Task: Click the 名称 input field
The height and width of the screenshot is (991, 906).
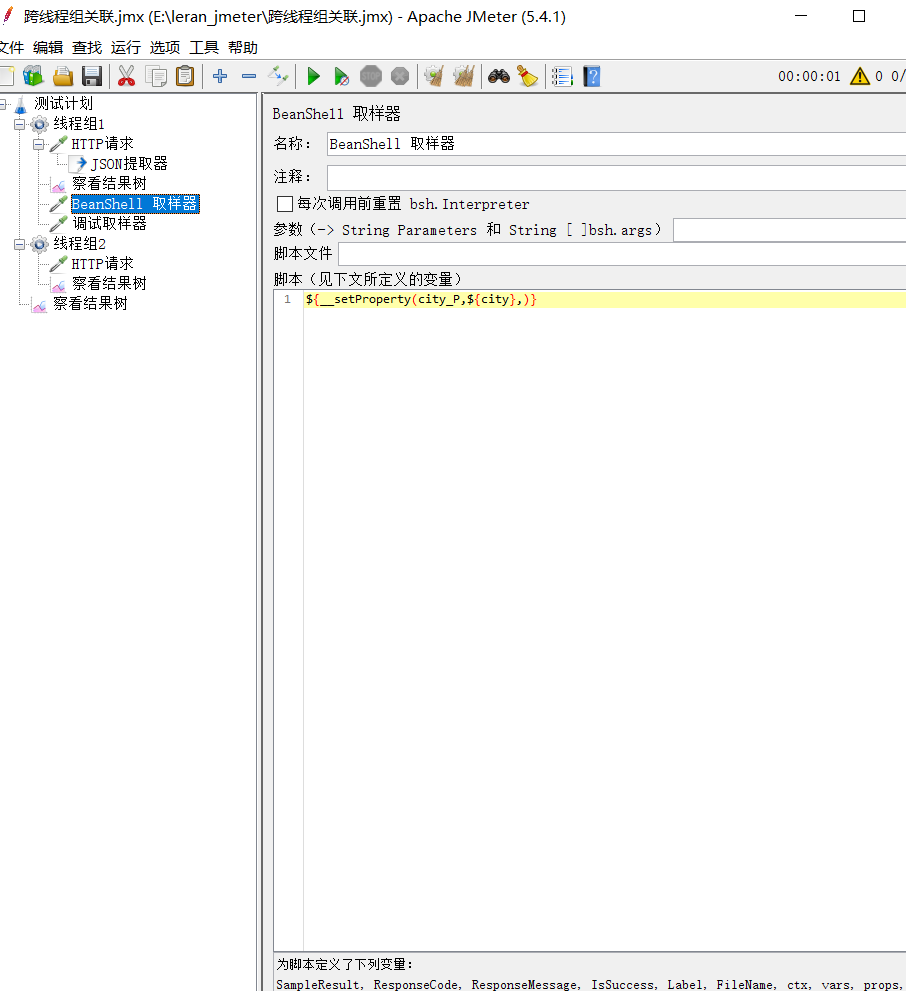Action: coord(616,144)
